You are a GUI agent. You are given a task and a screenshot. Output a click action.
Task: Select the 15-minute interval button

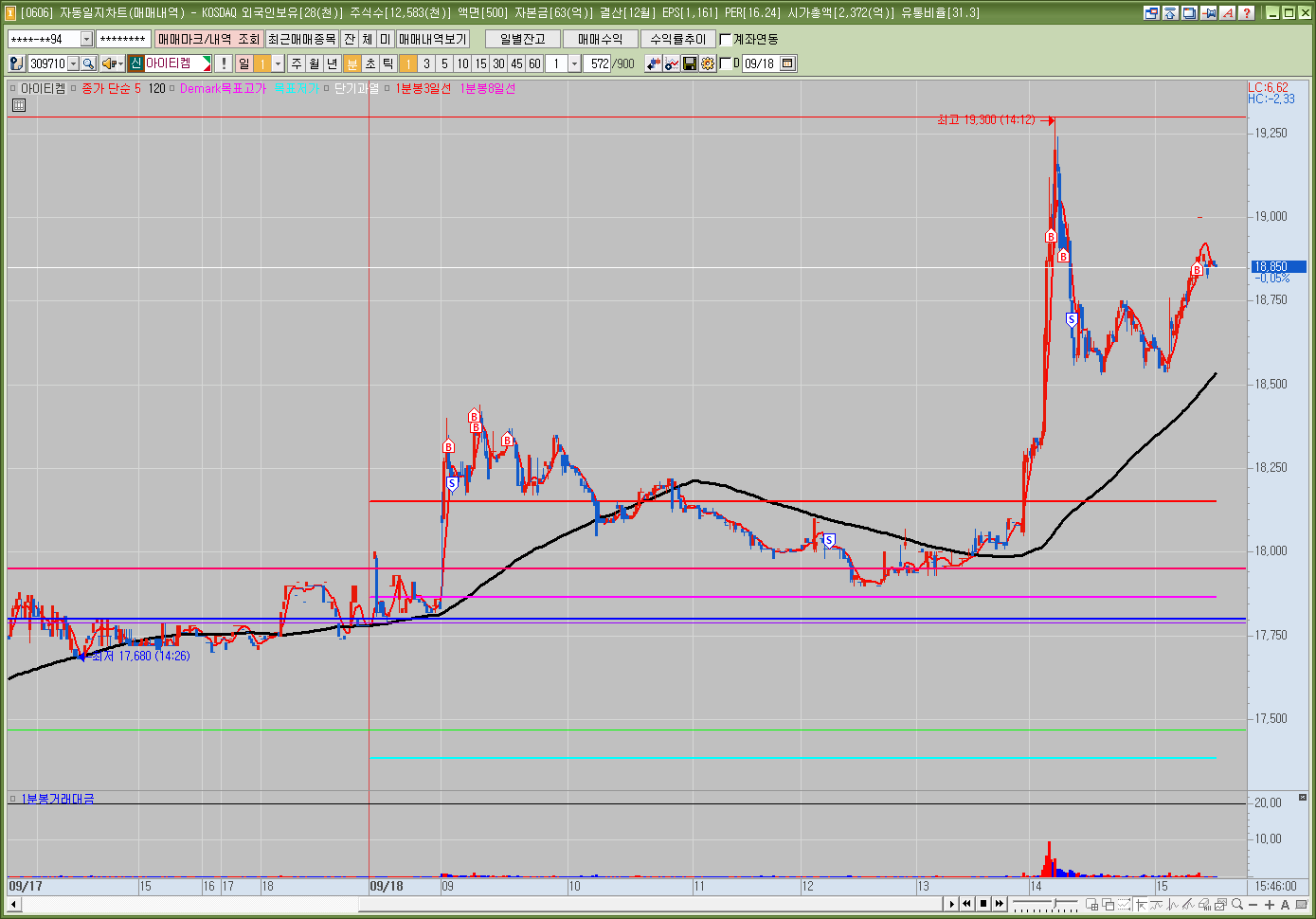coord(480,63)
